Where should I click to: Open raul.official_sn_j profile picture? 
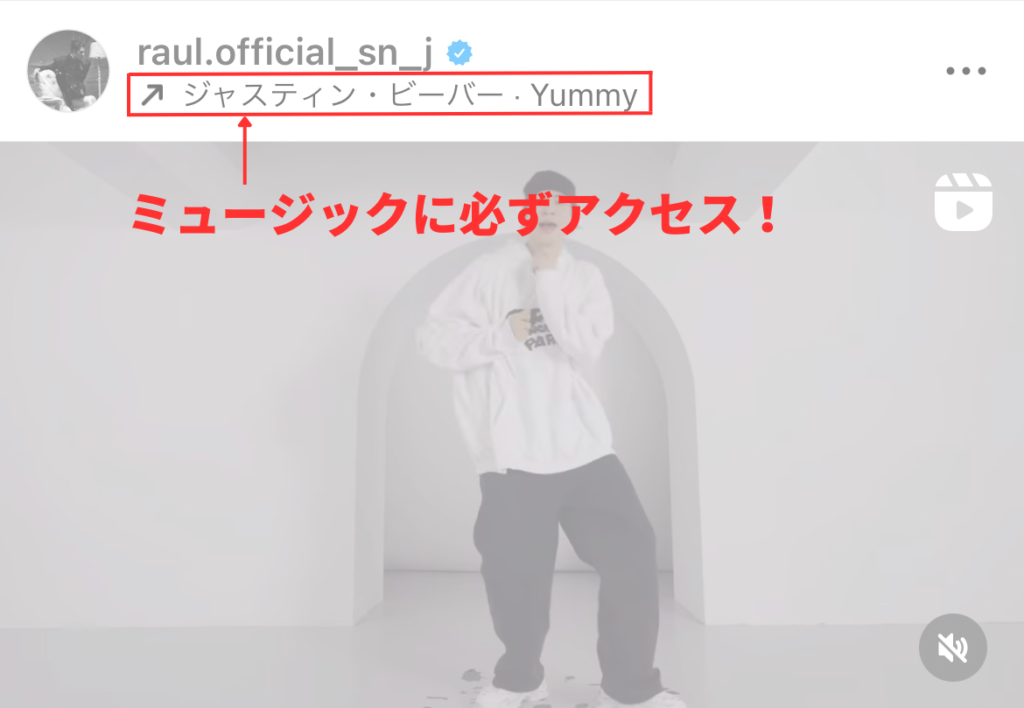click(69, 71)
